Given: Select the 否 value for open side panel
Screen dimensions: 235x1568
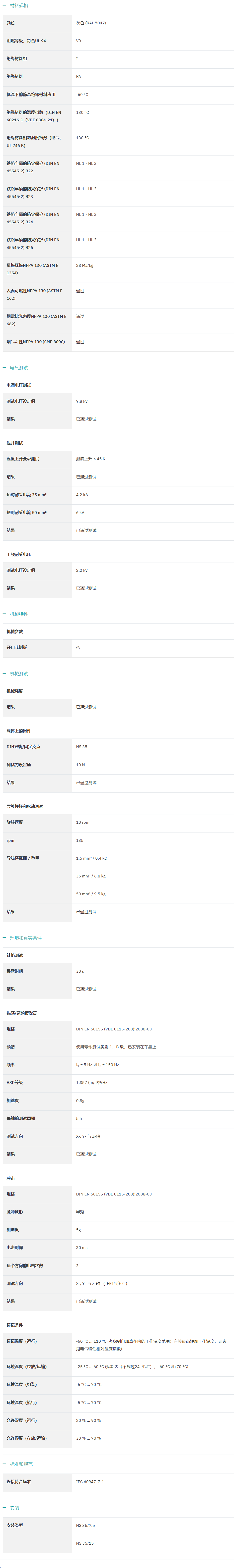Looking at the screenshot, I should coord(78,648).
